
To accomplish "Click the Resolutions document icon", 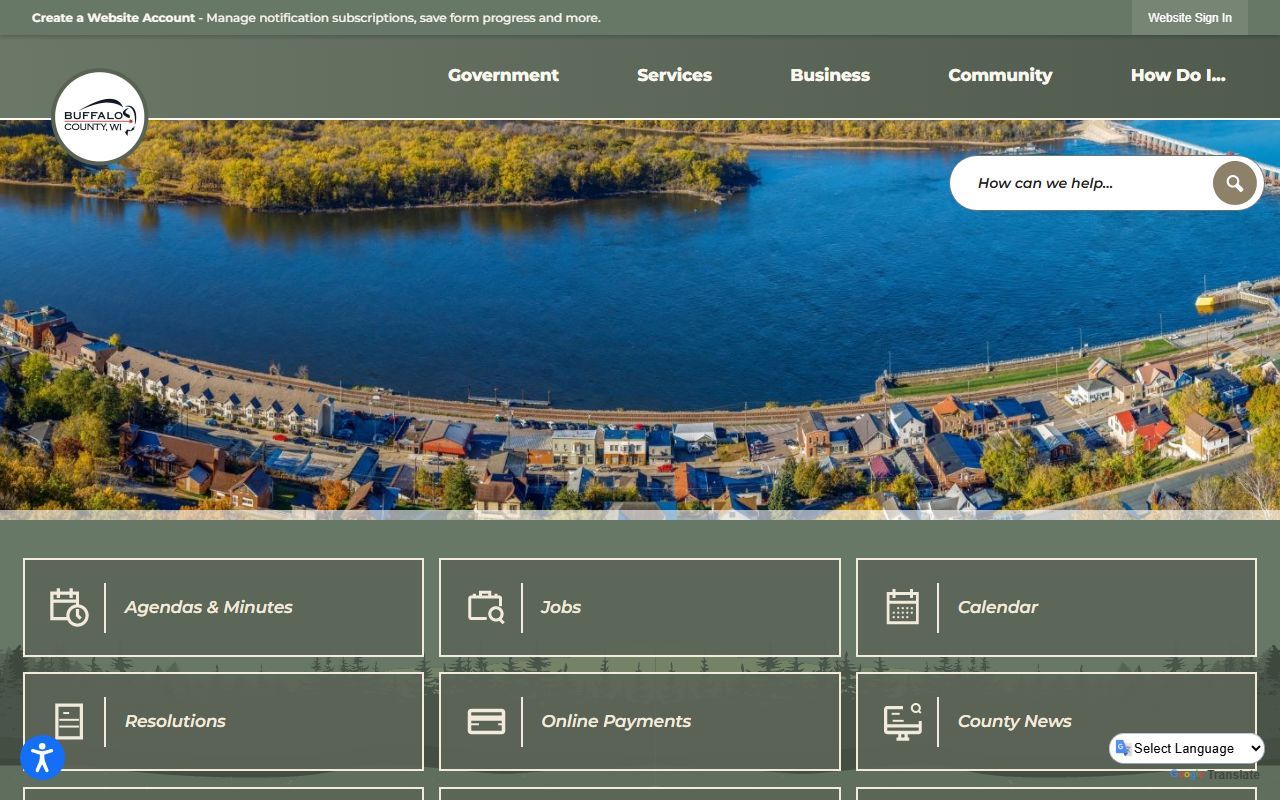I will (x=69, y=721).
